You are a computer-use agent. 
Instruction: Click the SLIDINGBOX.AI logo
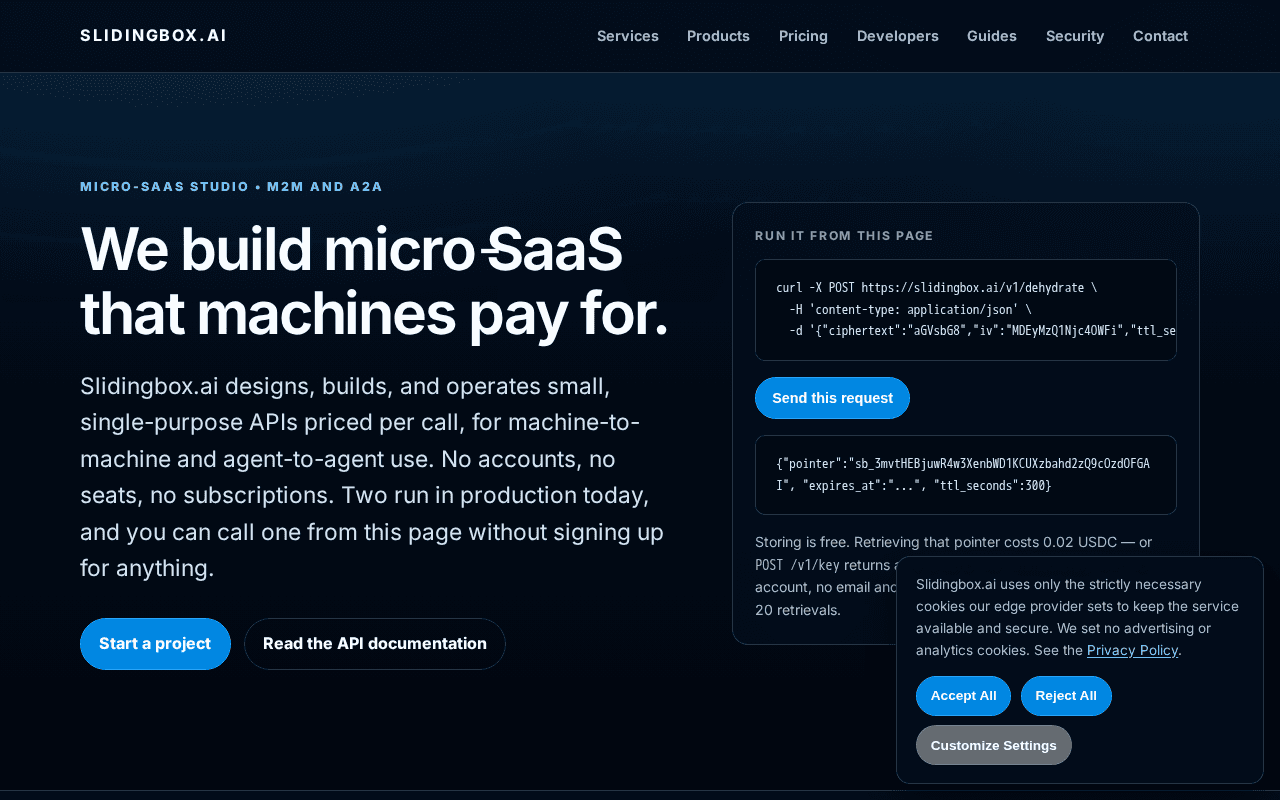coord(154,35)
